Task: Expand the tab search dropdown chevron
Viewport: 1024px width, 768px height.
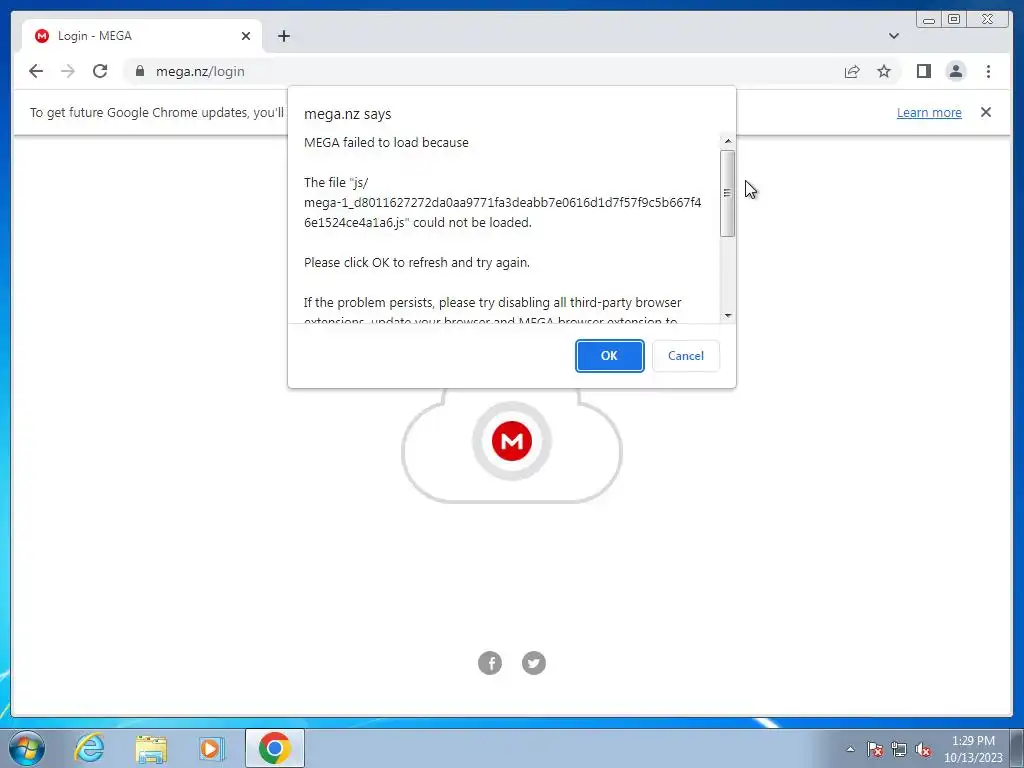Action: pos(893,36)
